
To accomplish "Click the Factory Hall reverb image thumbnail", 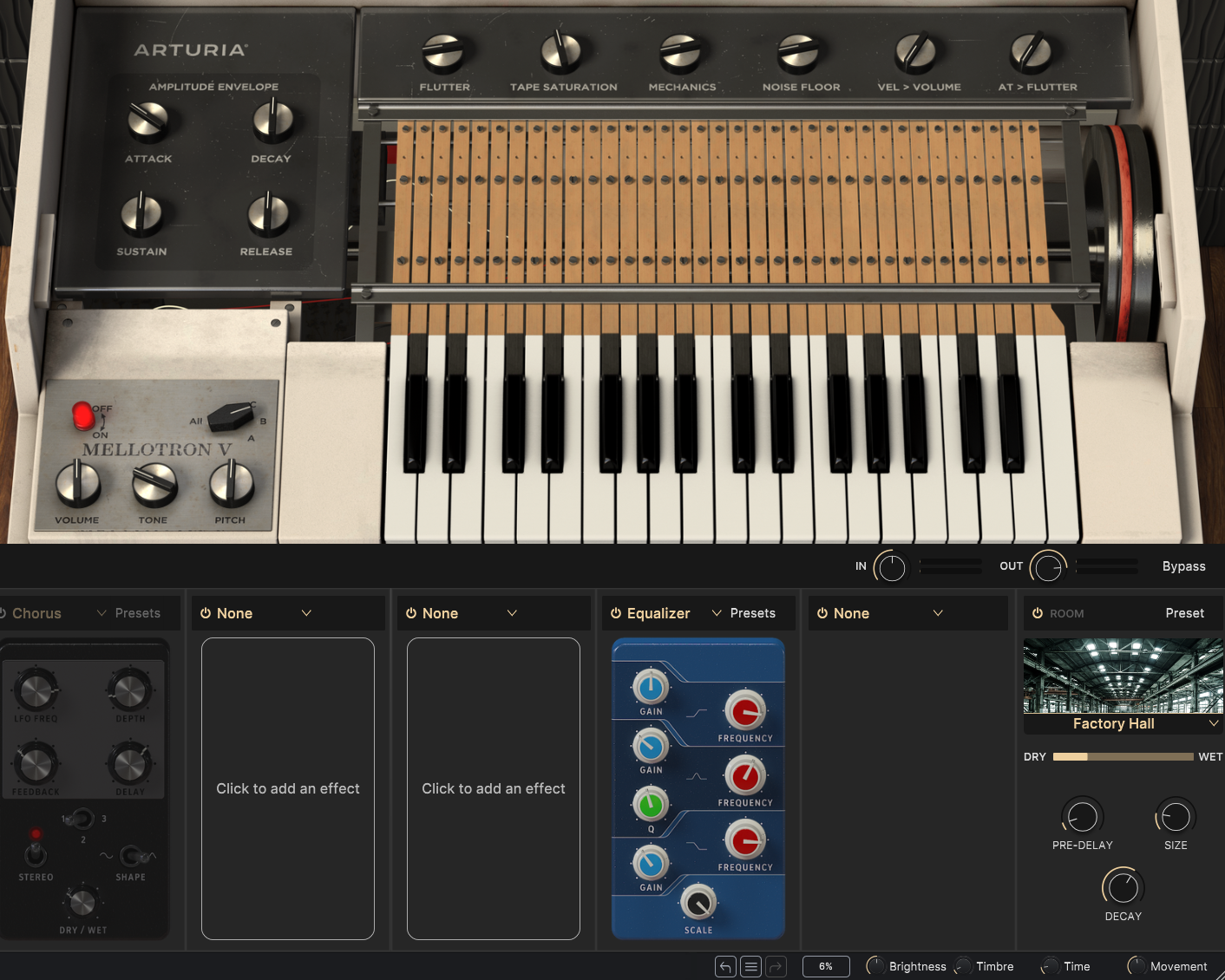I will (x=1123, y=676).
